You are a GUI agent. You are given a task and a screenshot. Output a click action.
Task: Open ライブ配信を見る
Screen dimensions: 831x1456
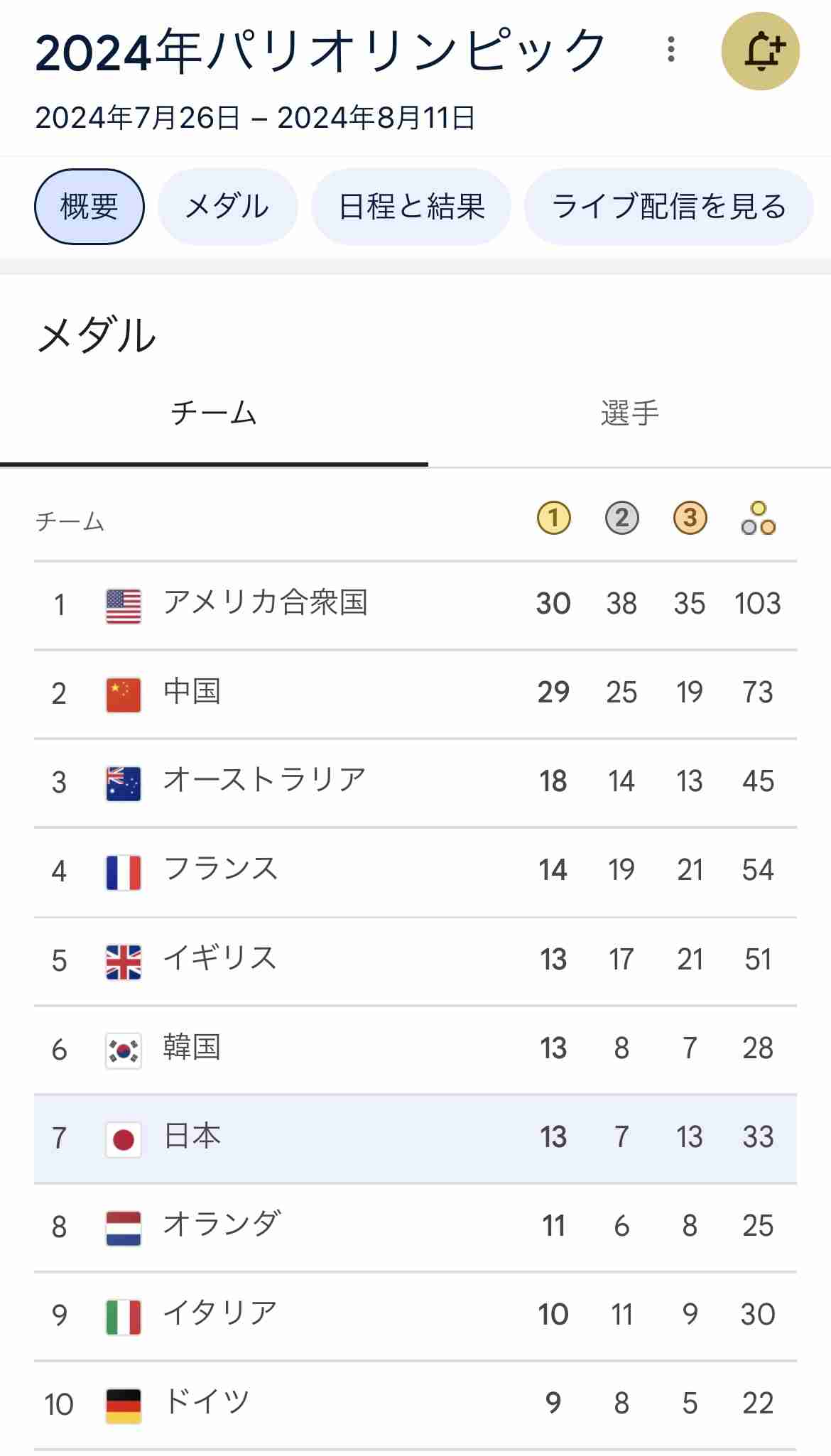point(669,207)
